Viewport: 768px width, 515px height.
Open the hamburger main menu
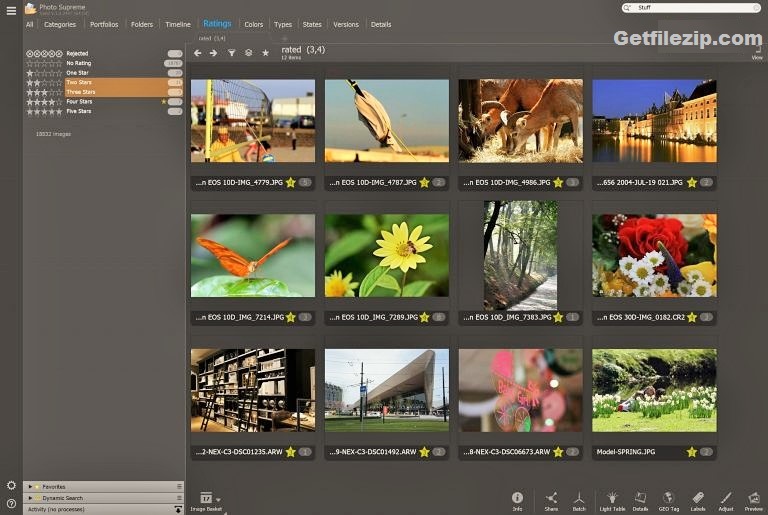pos(11,11)
